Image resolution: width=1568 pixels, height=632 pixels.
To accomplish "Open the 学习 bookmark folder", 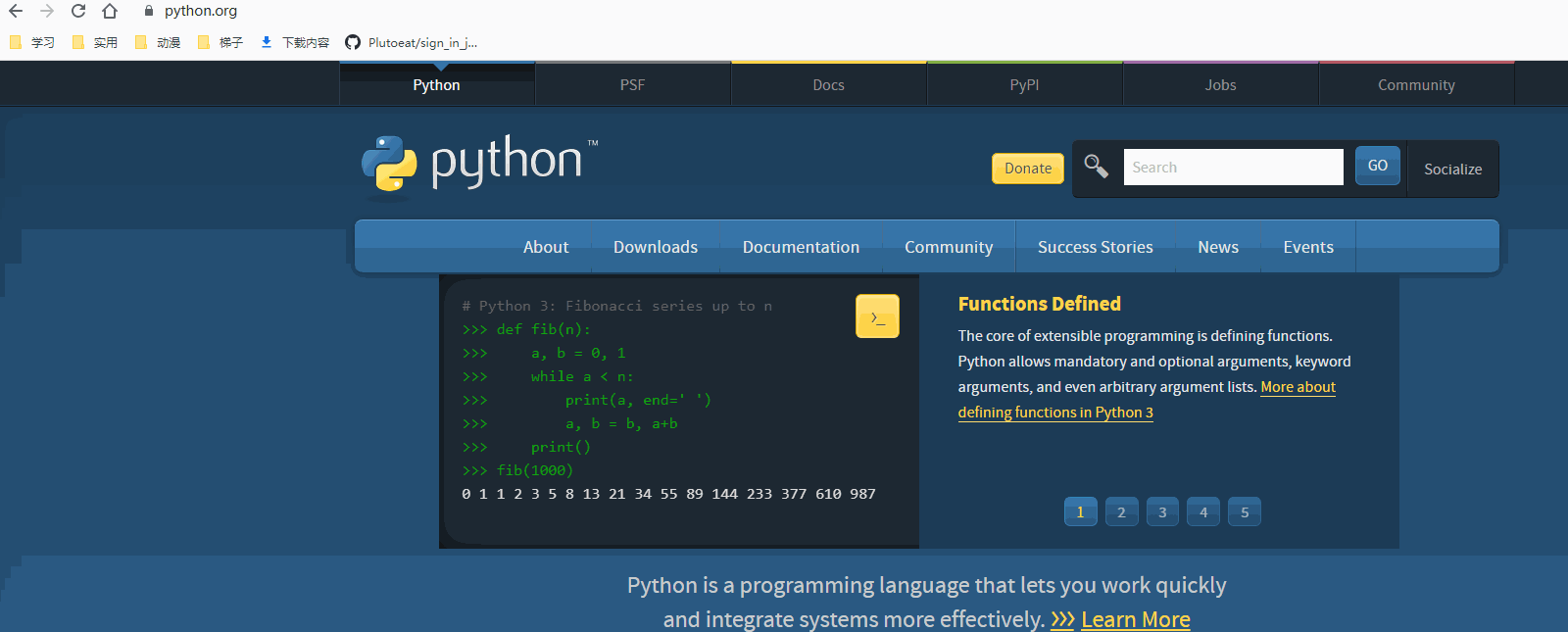I will tap(31, 42).
